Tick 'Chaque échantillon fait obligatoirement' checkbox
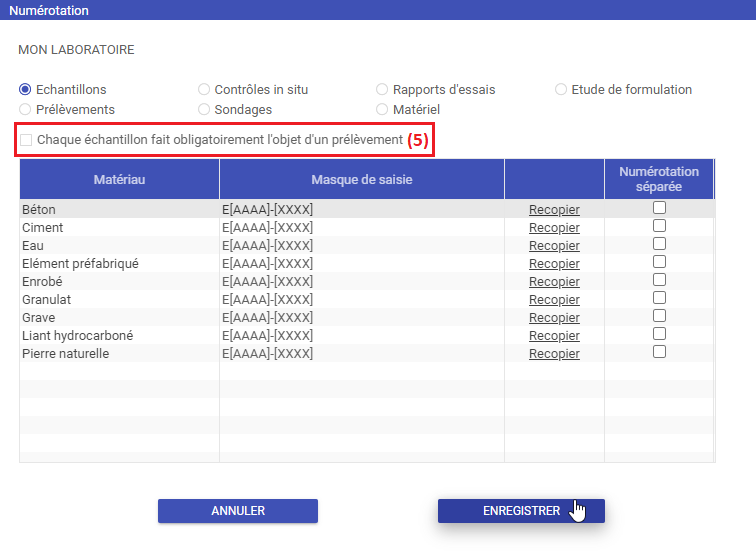Screen dimensions: 756x557 click(26, 140)
